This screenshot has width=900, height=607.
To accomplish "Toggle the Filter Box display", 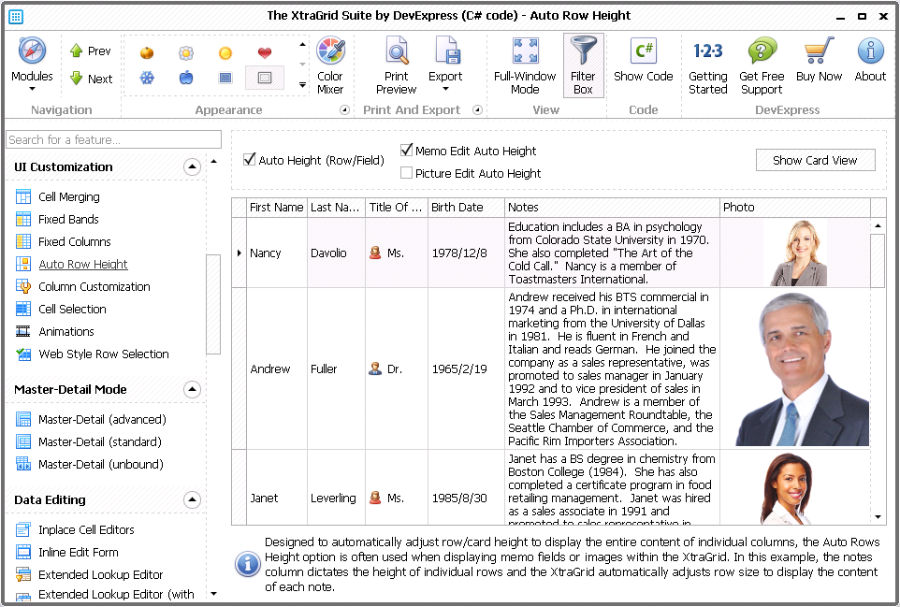I will point(583,63).
